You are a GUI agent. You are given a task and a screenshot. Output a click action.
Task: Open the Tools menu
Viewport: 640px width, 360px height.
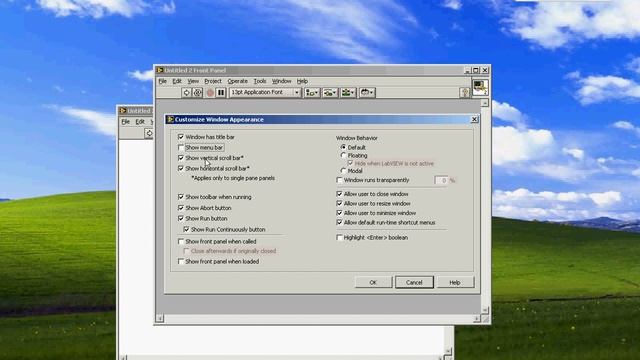[x=260, y=81]
